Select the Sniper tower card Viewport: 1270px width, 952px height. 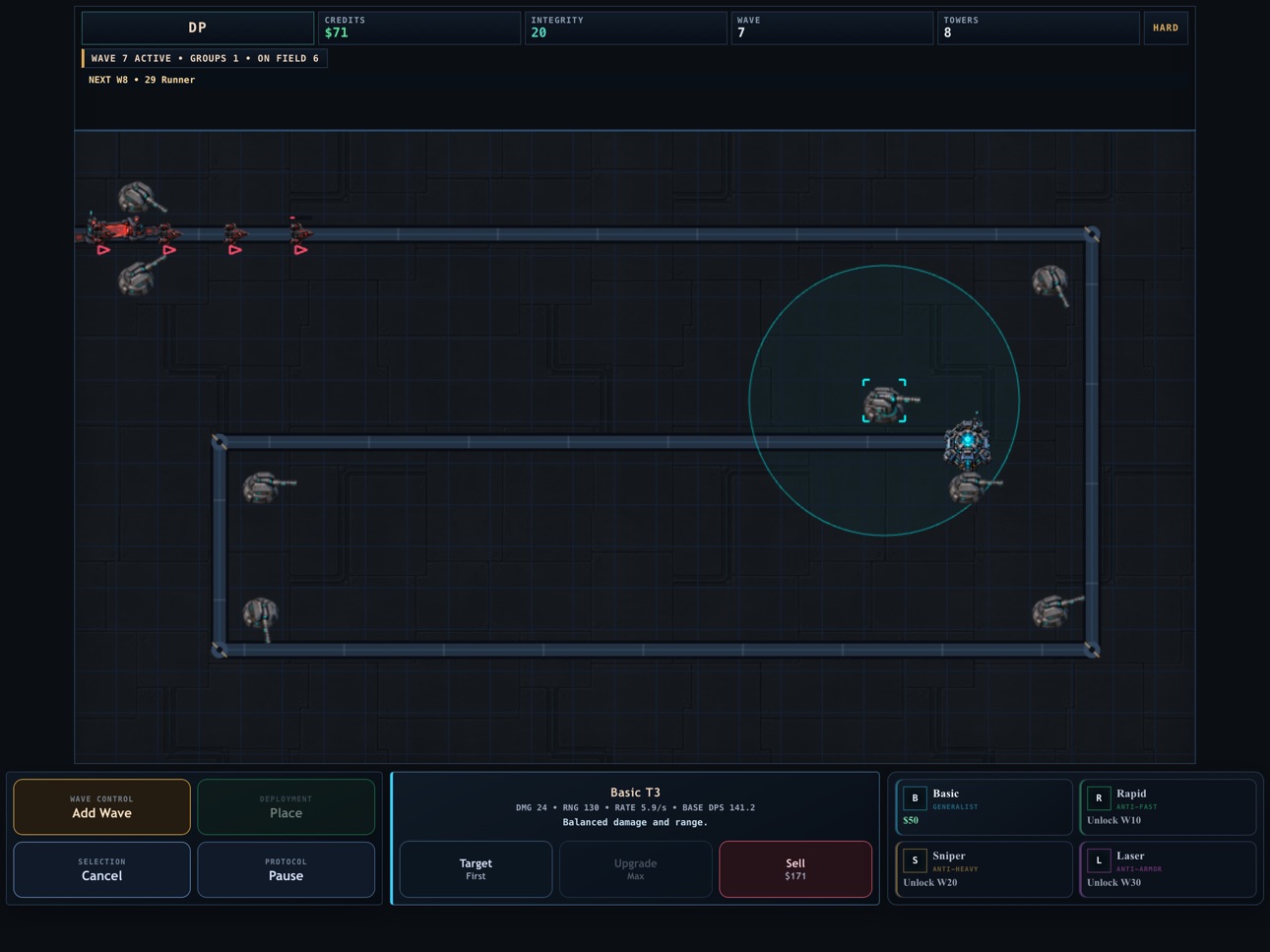coord(984,869)
